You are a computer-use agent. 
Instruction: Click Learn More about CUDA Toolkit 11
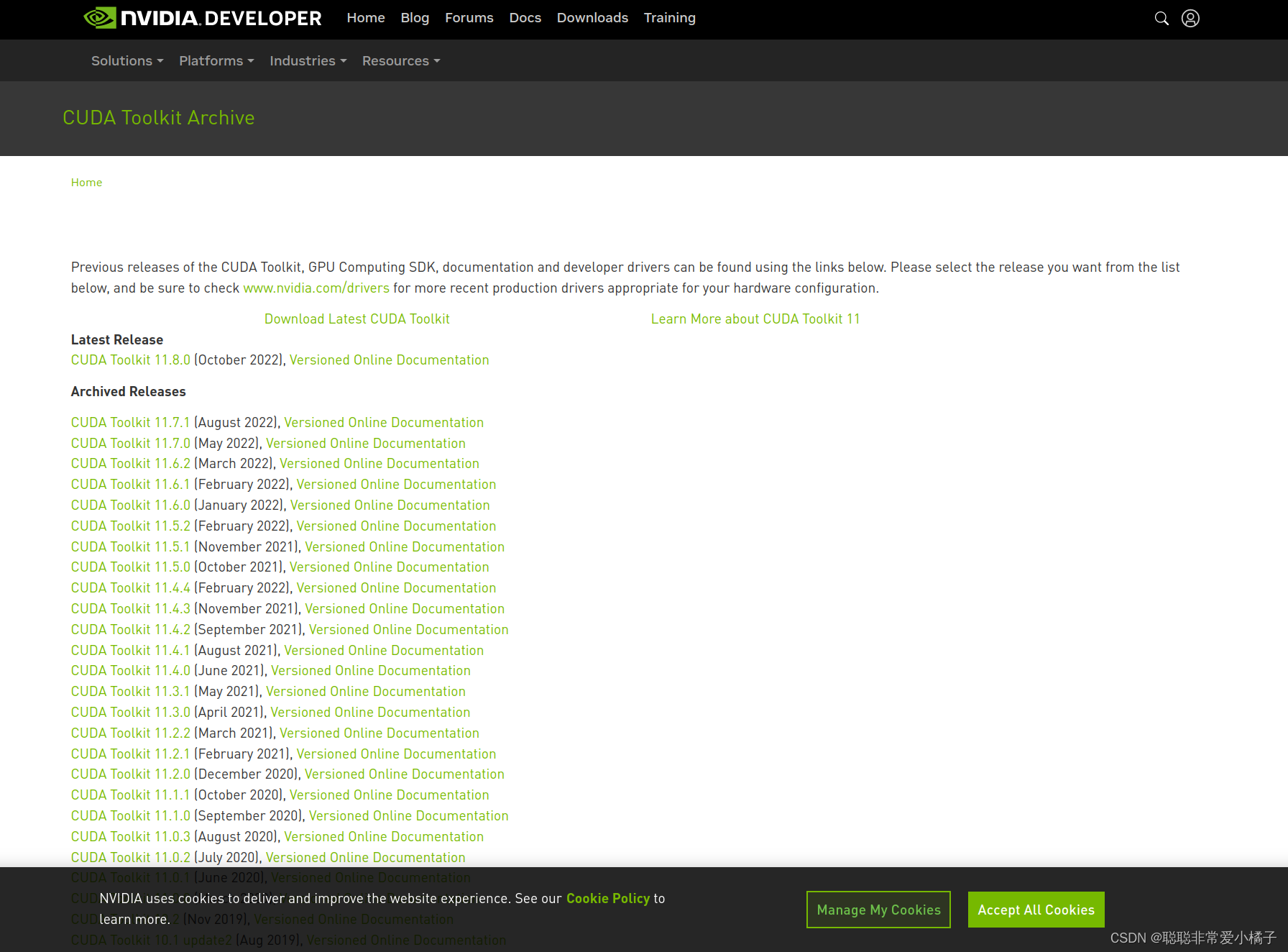(x=755, y=319)
